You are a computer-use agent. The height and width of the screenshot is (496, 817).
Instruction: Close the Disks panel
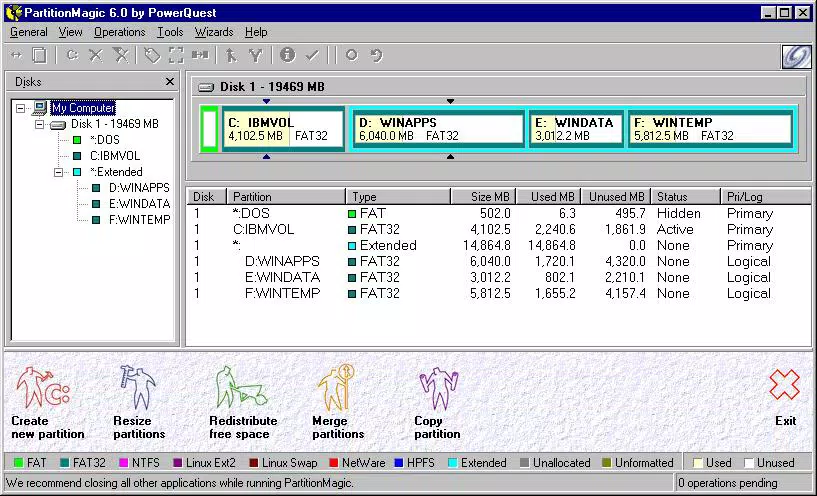[169, 82]
